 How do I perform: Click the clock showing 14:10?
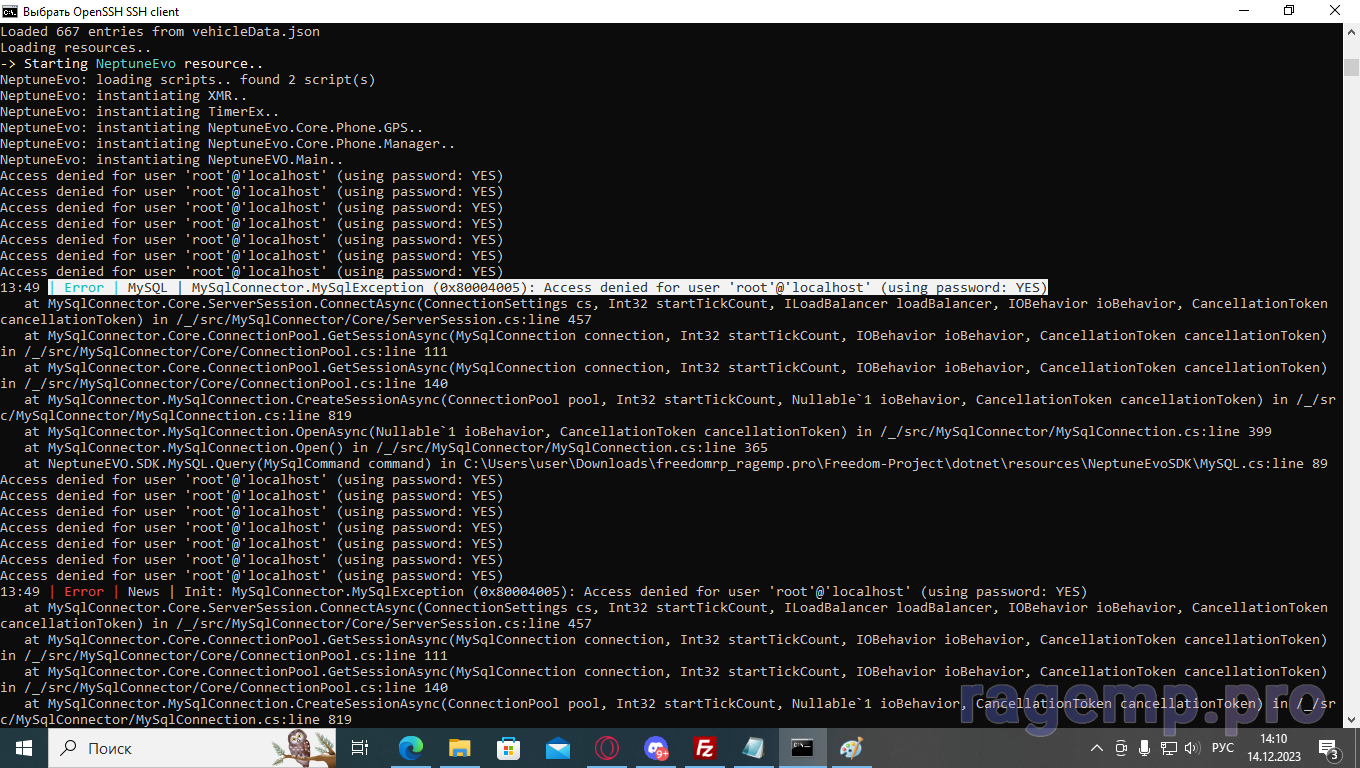click(x=1274, y=747)
